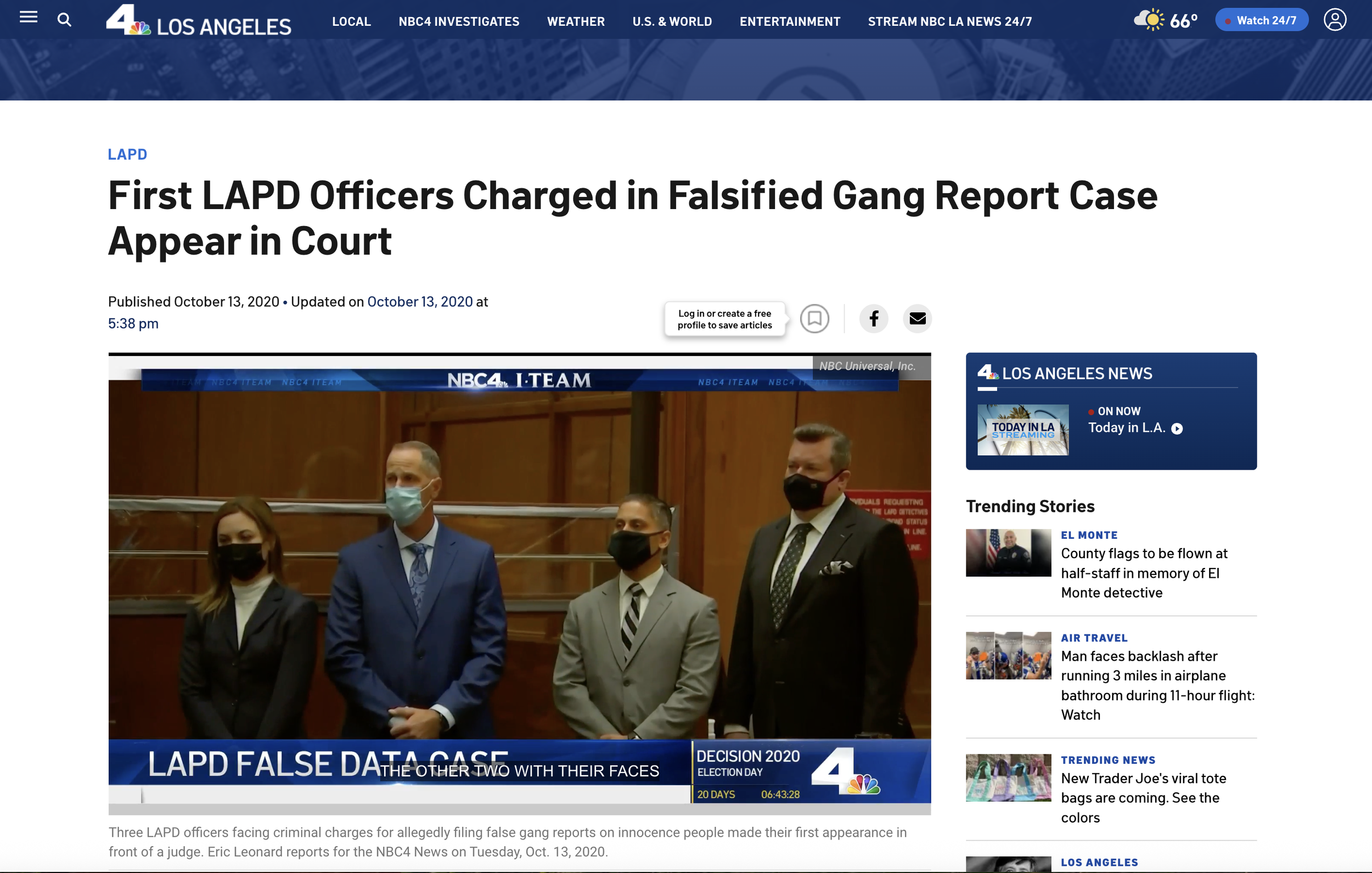Play Today in L.A. stream icon
The width and height of the screenshot is (1372, 873).
point(1177,429)
